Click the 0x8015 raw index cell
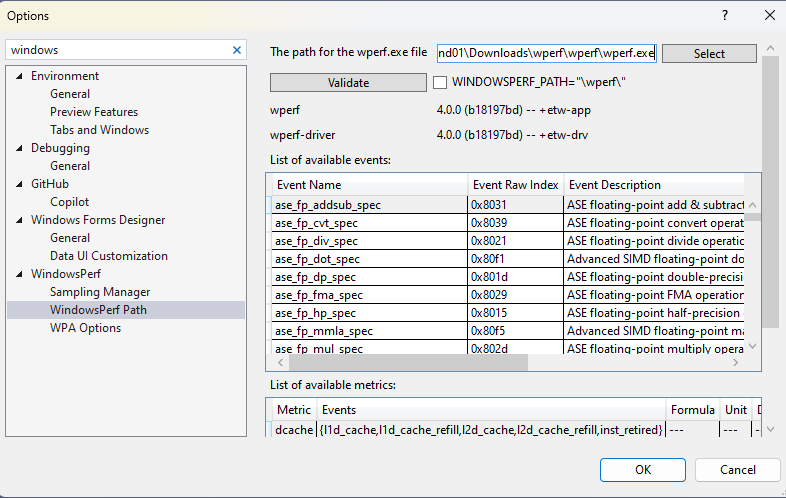786x498 pixels. pyautogui.click(x=515, y=313)
